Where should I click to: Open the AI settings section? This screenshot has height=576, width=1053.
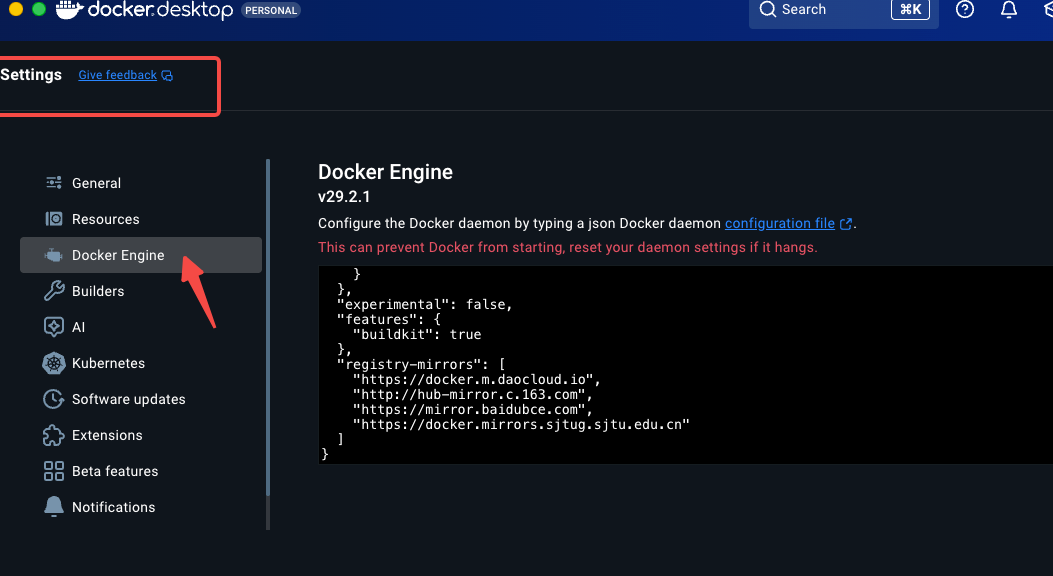click(141, 327)
